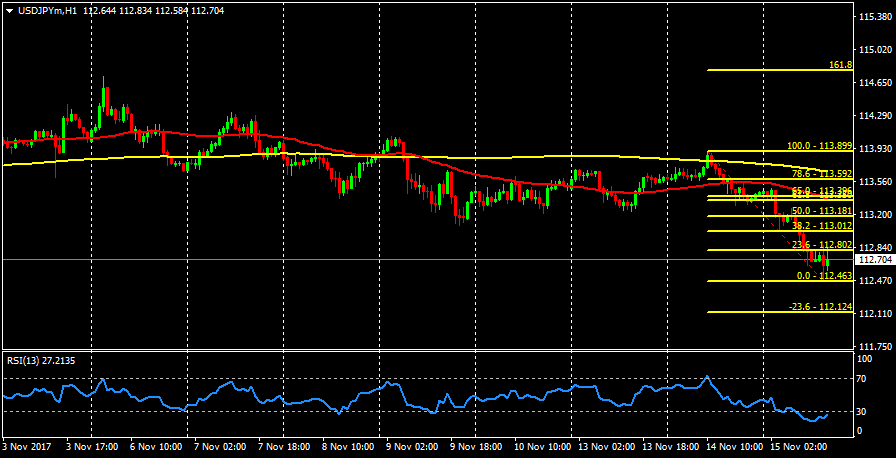Image resolution: width=896 pixels, height=458 pixels.
Task: Click the 111.750 price scale label
Action: click(875, 346)
